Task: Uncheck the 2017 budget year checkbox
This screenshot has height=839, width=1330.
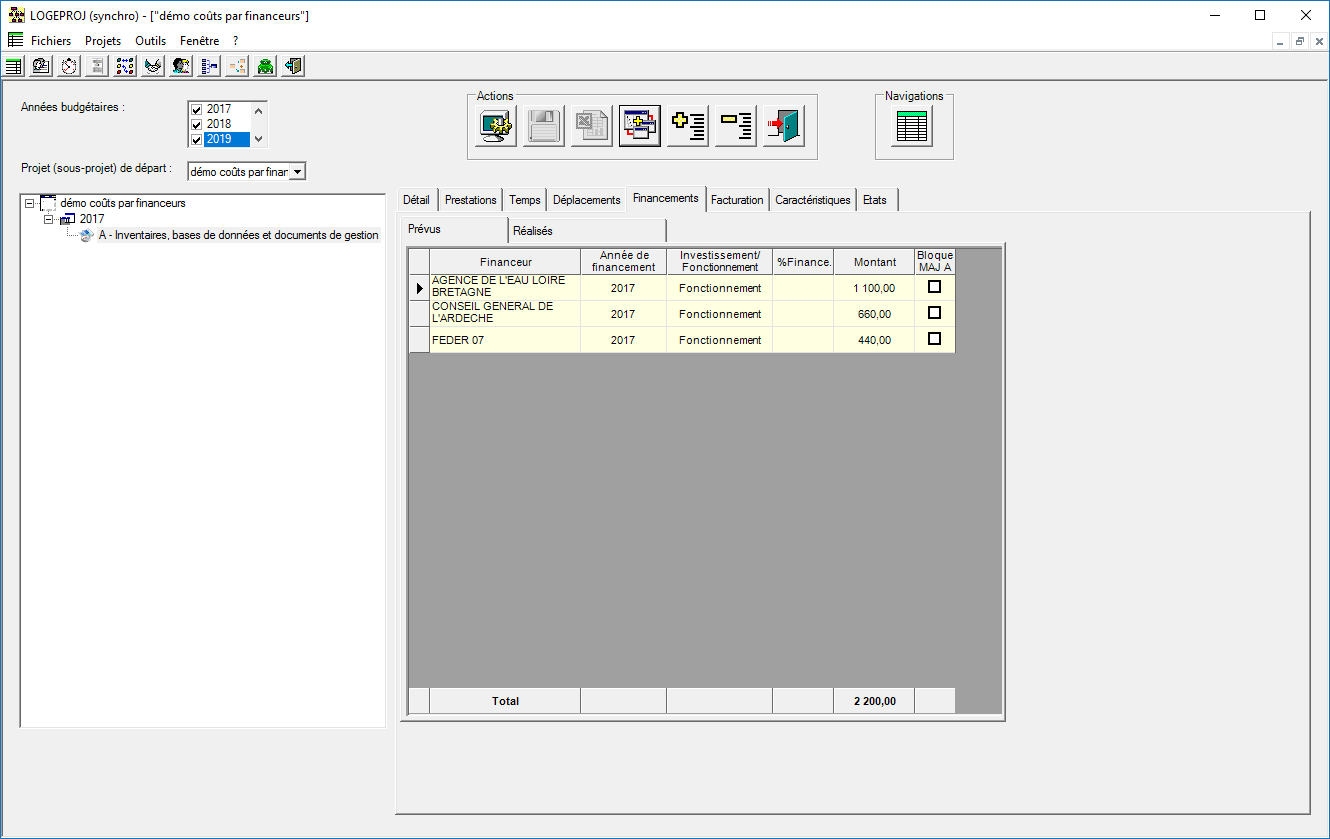Action: point(196,110)
